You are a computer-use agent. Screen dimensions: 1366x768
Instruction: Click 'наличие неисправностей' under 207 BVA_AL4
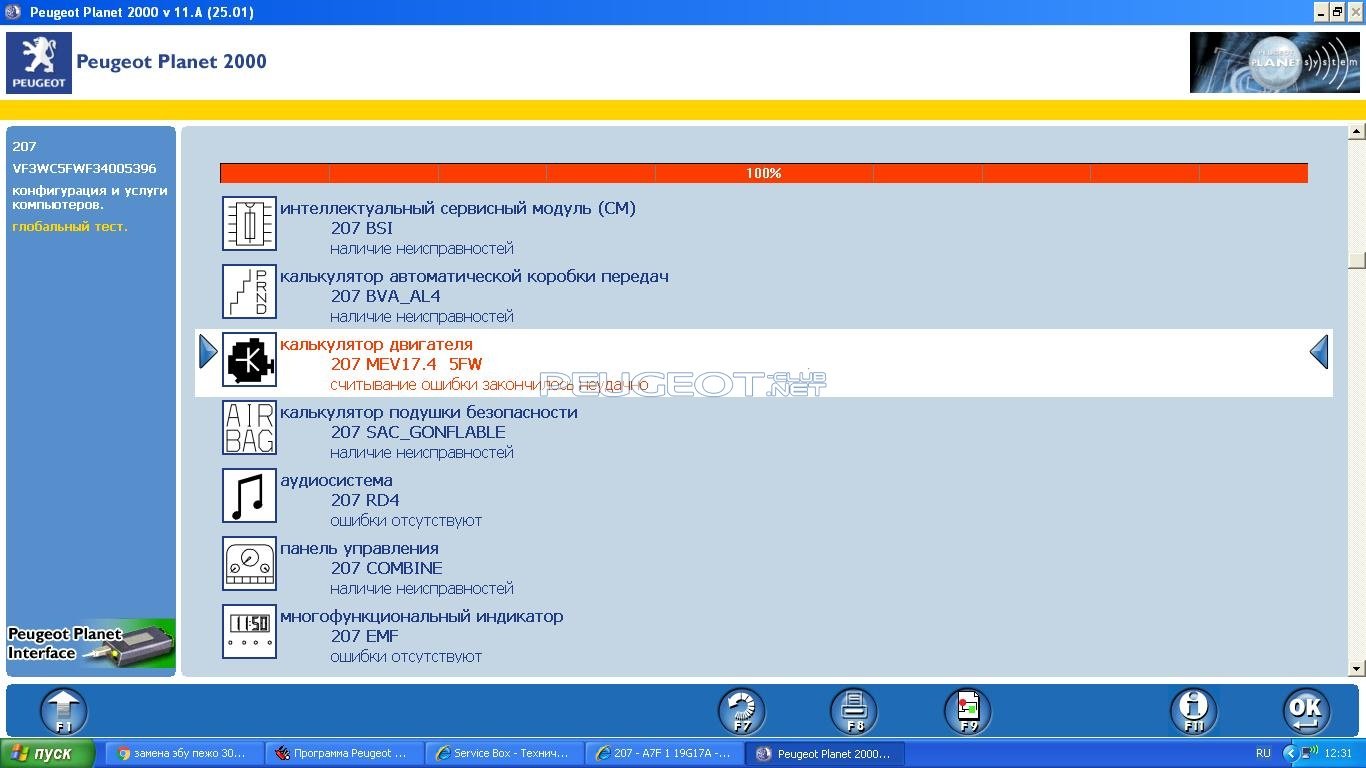click(422, 317)
